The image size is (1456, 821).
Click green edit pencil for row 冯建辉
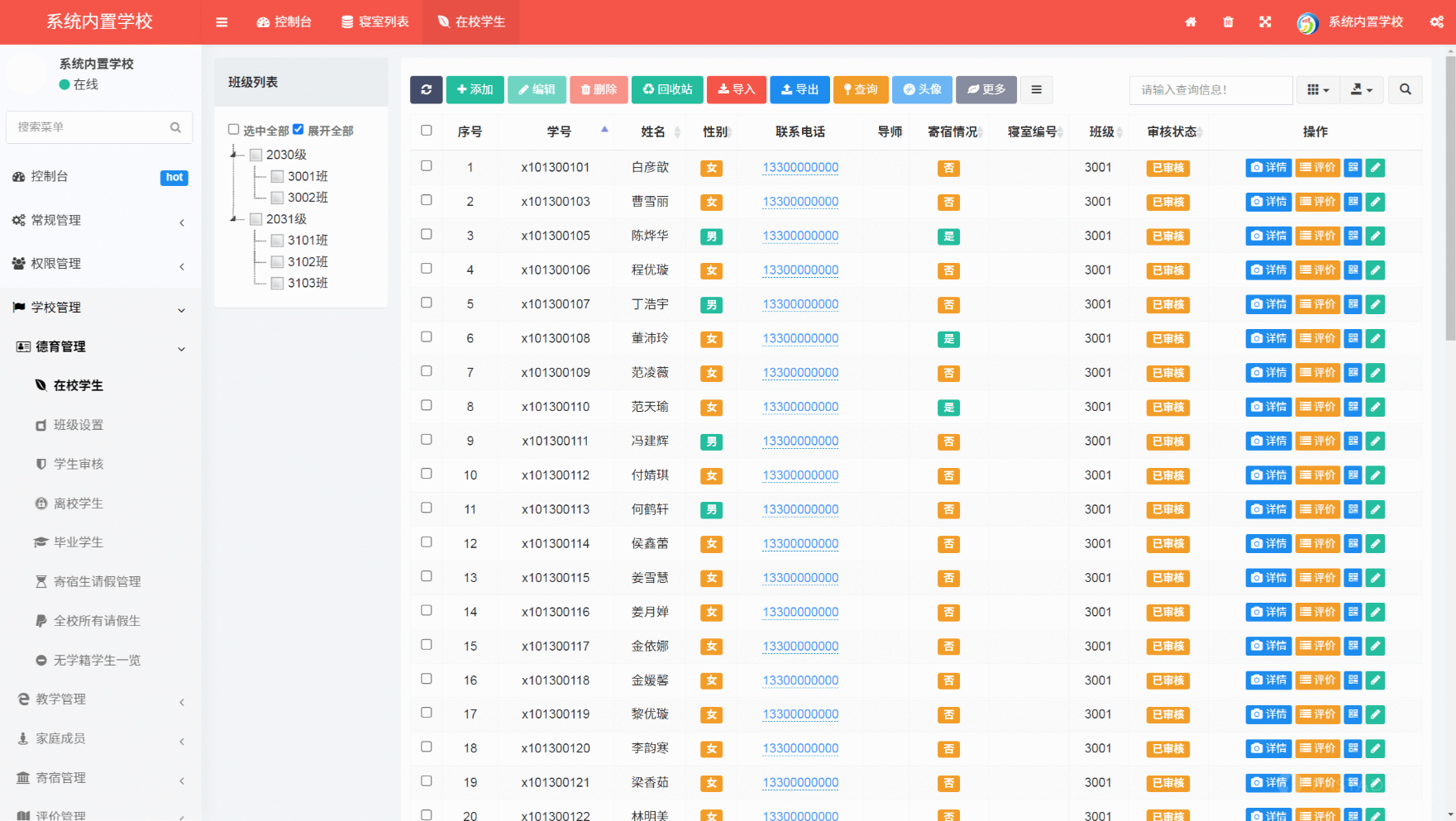pyautogui.click(x=1375, y=441)
